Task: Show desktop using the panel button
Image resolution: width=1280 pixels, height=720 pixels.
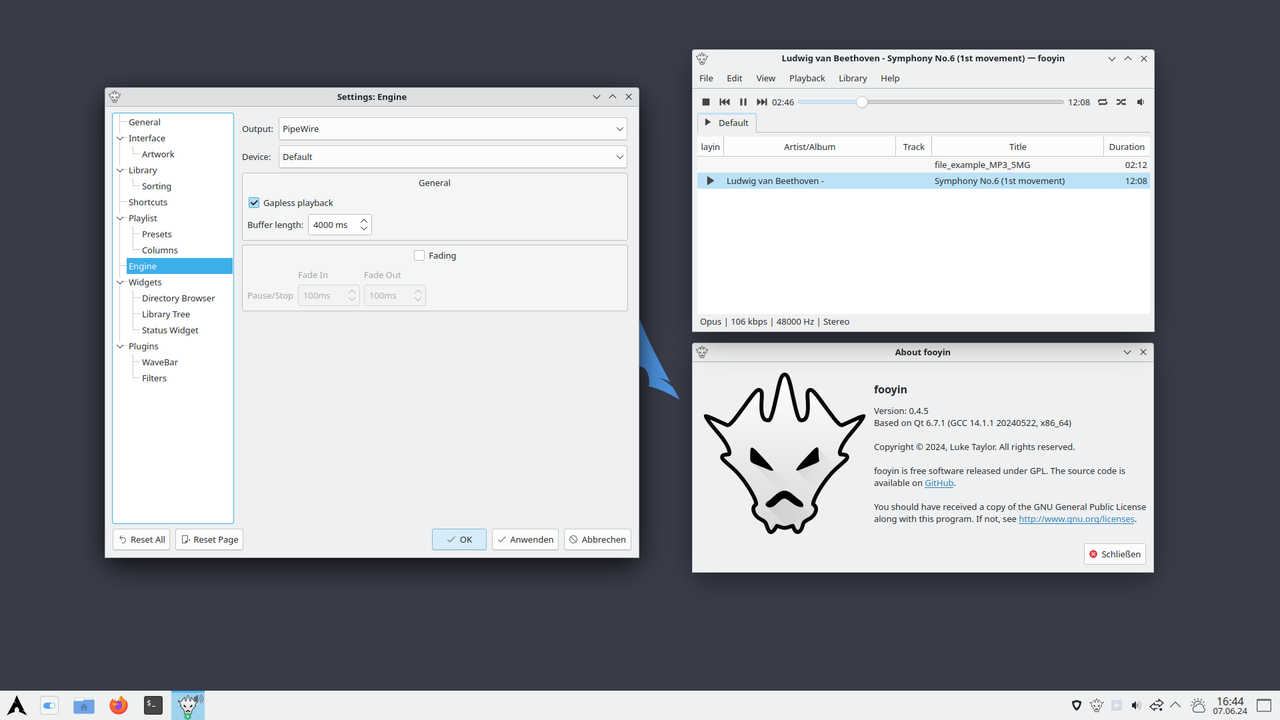Action: 1265,705
